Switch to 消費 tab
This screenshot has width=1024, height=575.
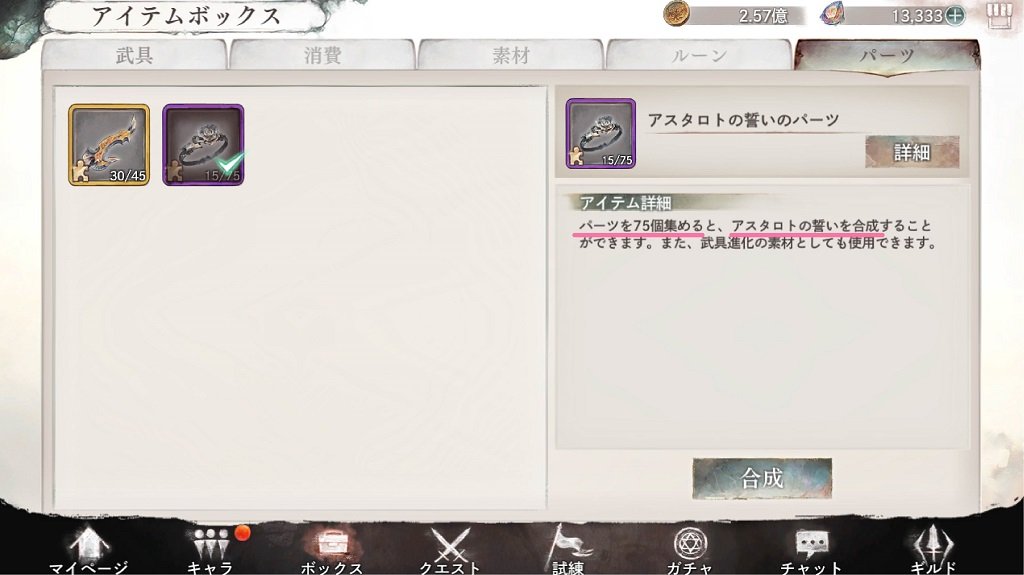tap(322, 55)
